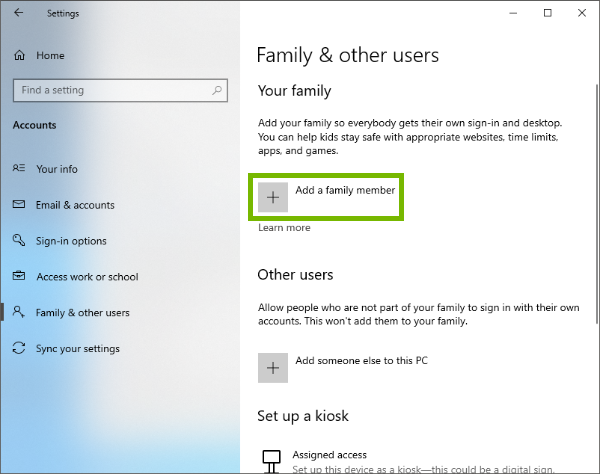Close the Settings window
Viewport: 600px width, 474px height.
(582, 13)
